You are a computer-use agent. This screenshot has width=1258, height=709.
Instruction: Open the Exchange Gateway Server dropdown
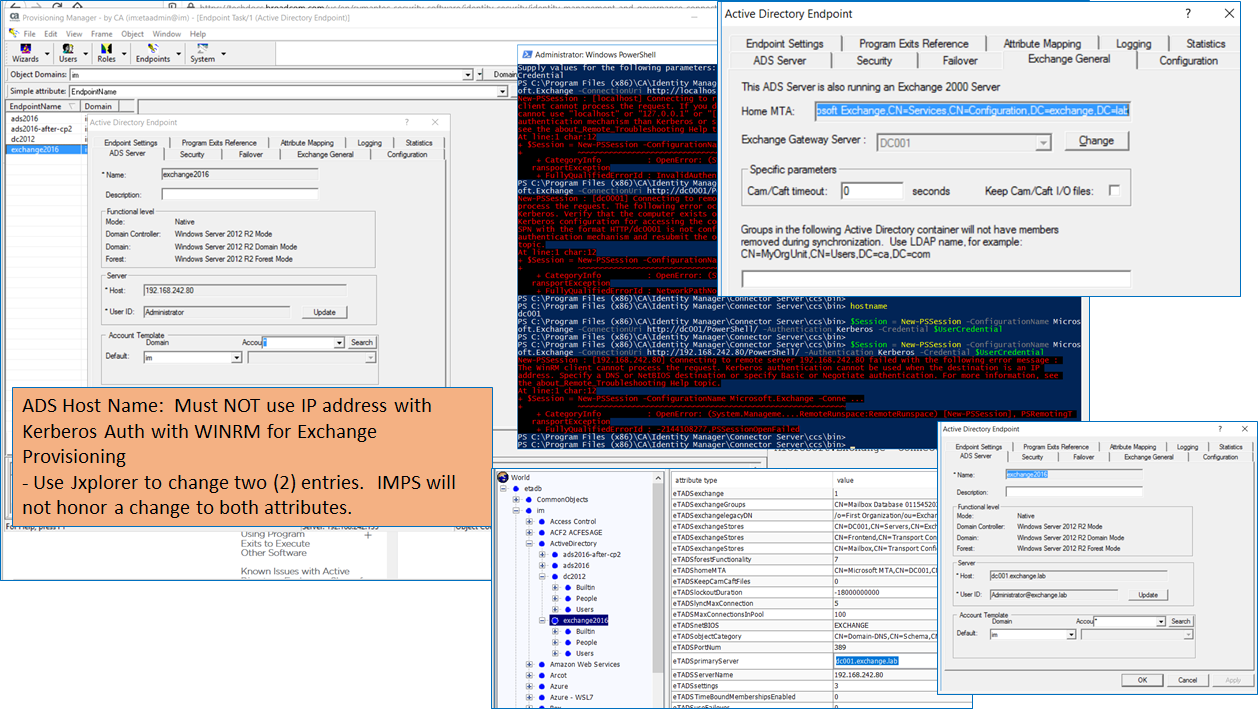tap(1044, 143)
